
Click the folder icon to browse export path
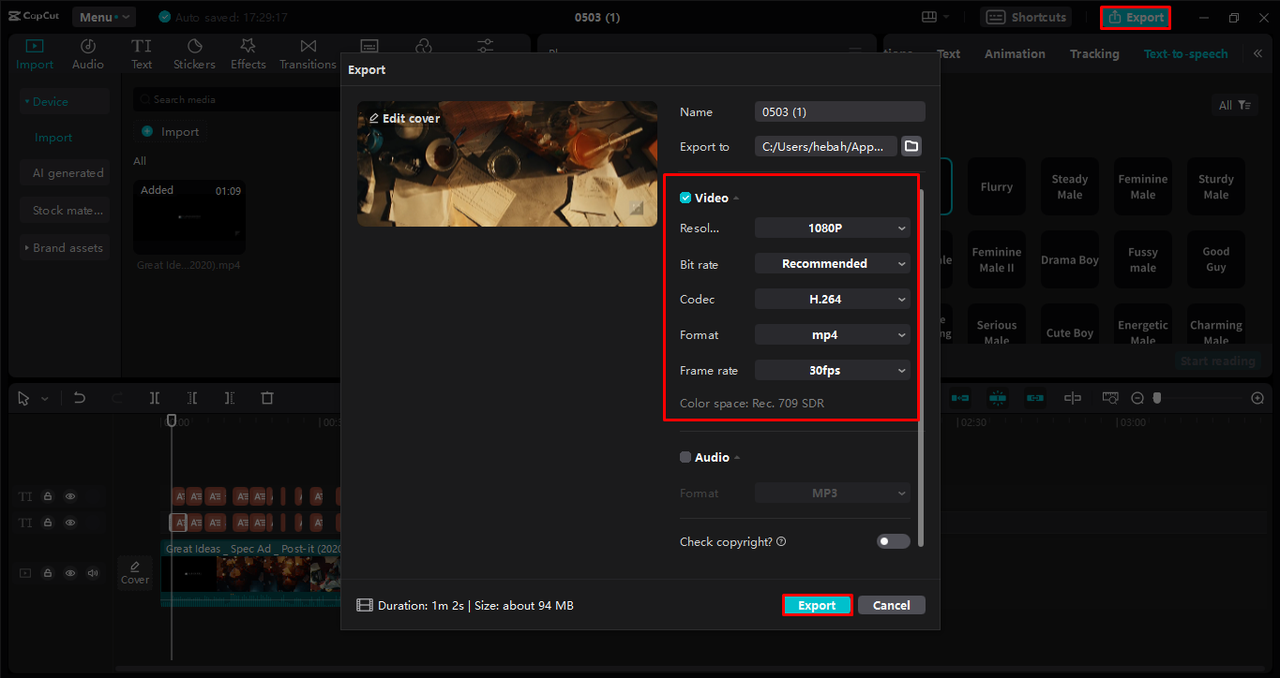click(911, 146)
